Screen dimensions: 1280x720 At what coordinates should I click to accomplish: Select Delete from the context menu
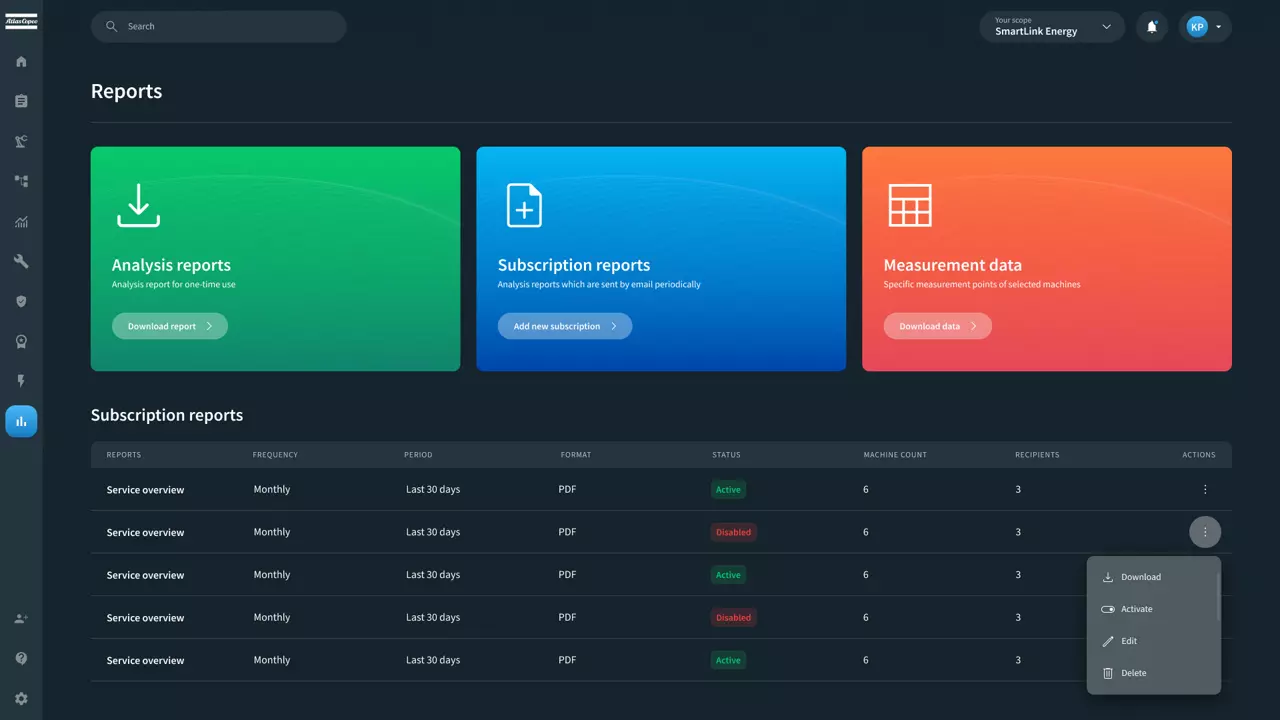pos(1133,673)
